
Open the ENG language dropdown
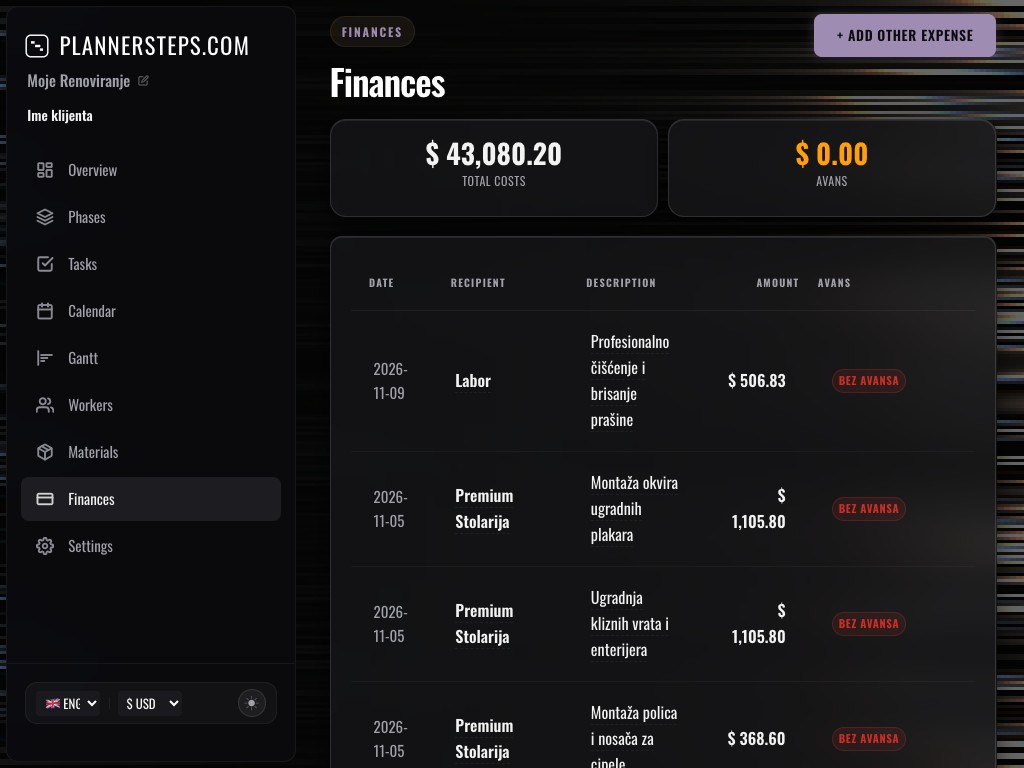[68, 703]
